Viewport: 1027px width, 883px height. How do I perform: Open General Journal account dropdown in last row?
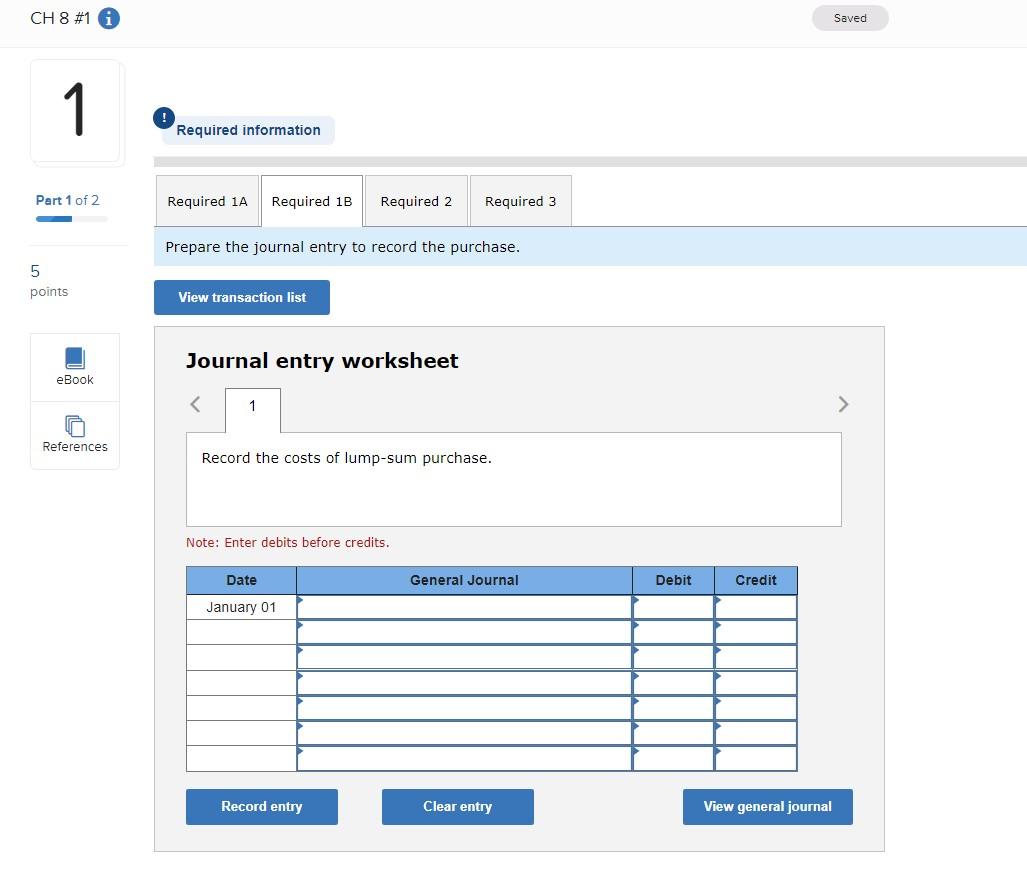pos(464,759)
